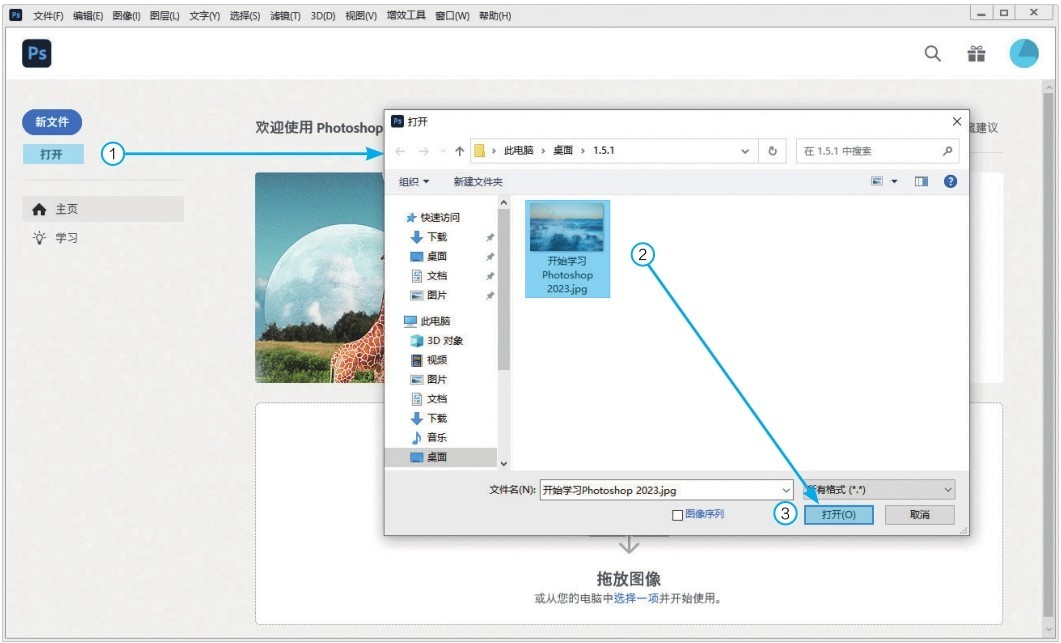Screen dimensions: 1061x643
Task: Toggle the preview pane
Action: (921, 181)
